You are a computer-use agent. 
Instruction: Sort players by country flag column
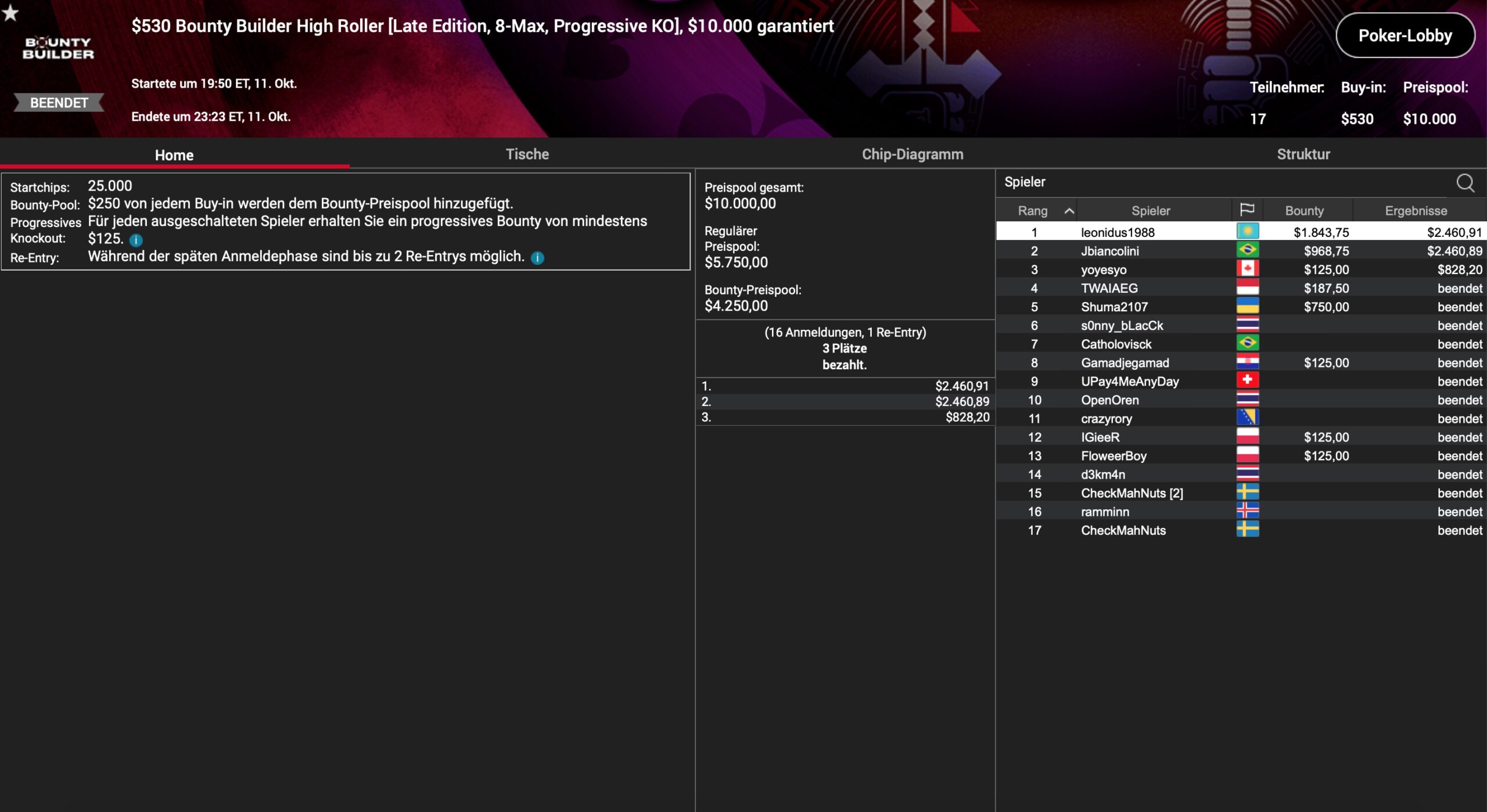[1247, 210]
